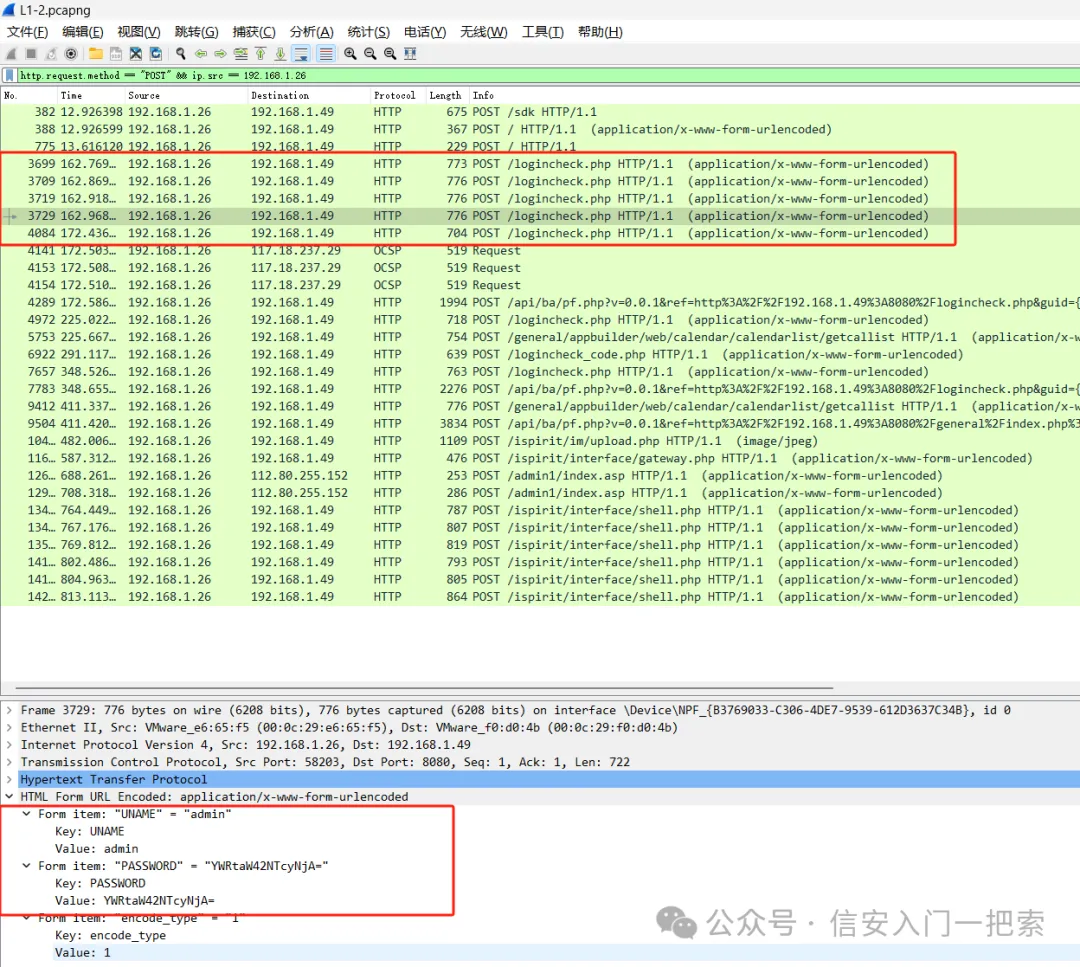Select packet 382 POST /sdk
The width and height of the screenshot is (1080, 967).
(x=540, y=112)
